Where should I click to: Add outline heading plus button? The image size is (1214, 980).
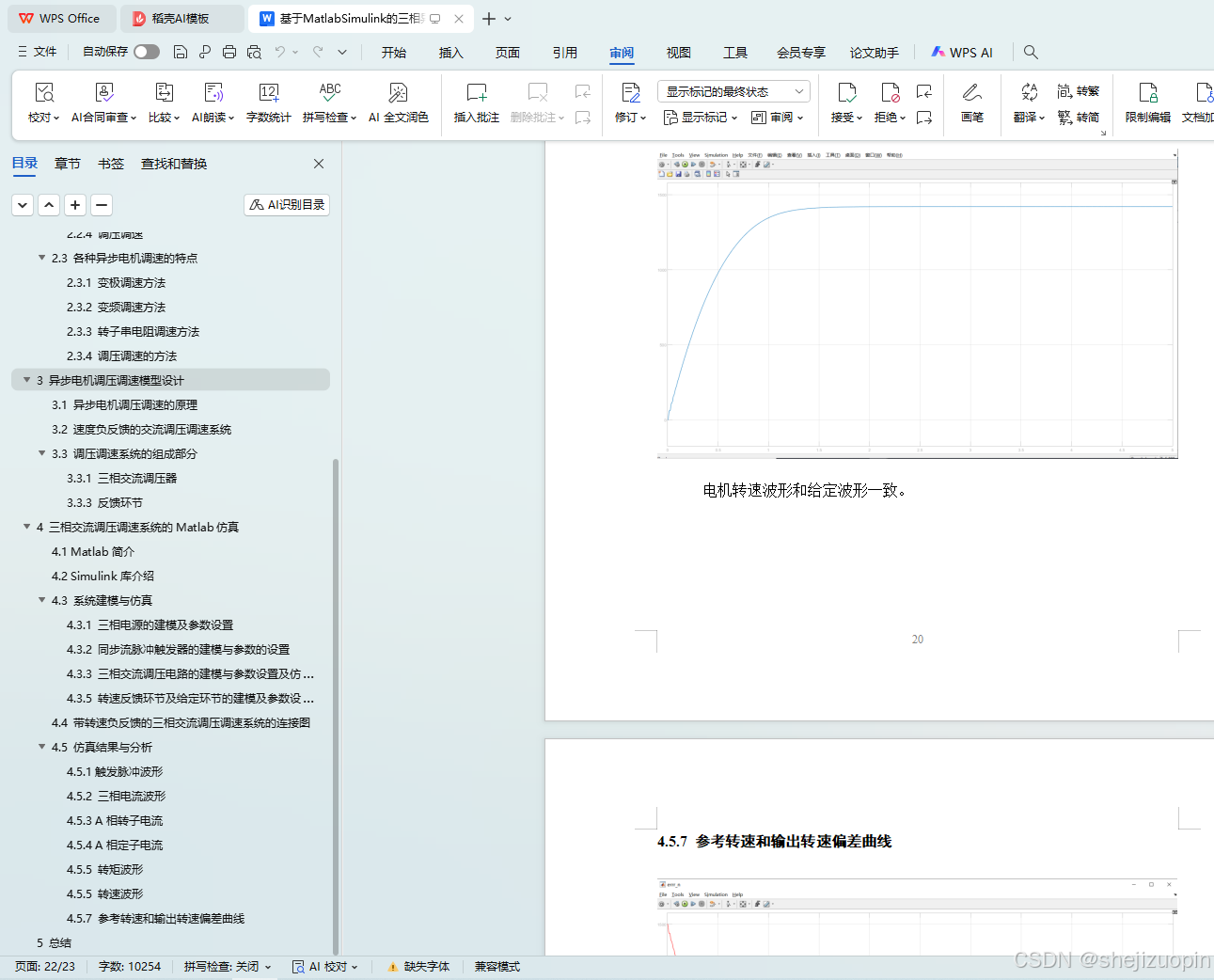tap(76, 205)
